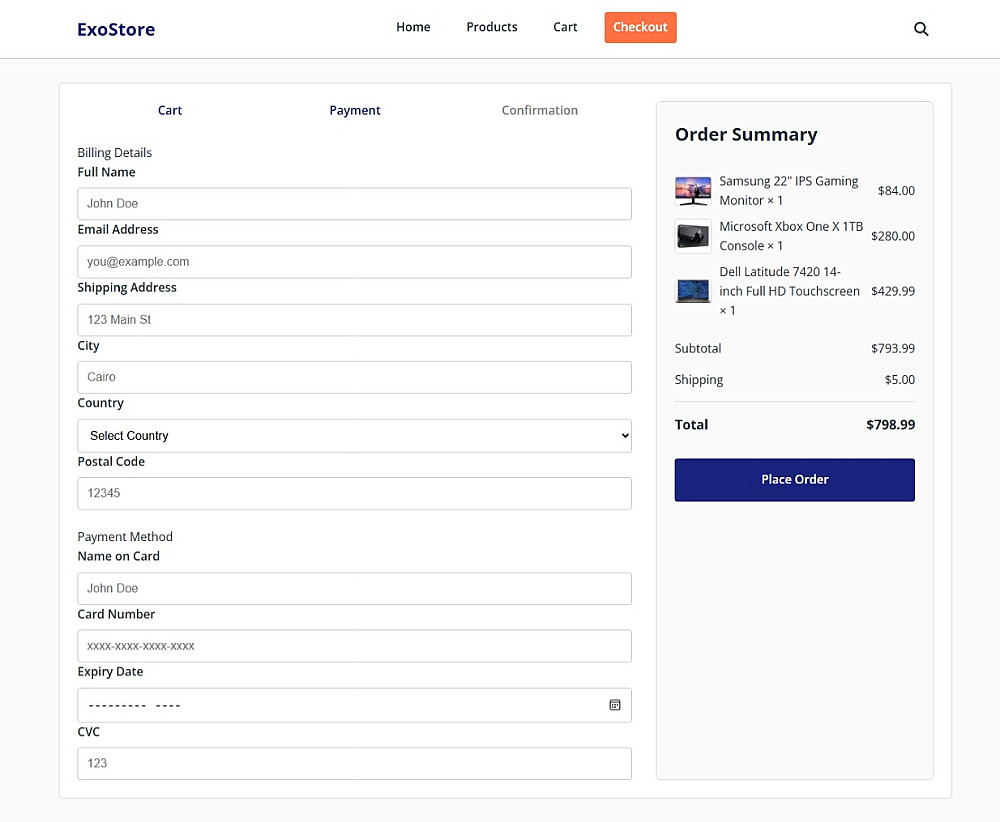Click the Email Address field
Viewport: 1000px width, 822px height.
pos(354,261)
